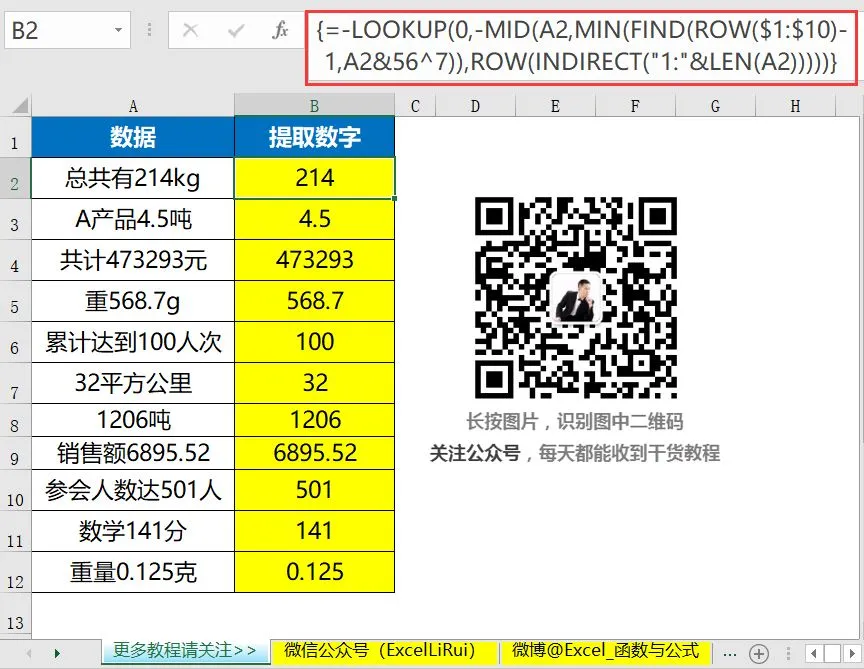
Task: Select yellow cell with value 4.5
Action: point(315,219)
